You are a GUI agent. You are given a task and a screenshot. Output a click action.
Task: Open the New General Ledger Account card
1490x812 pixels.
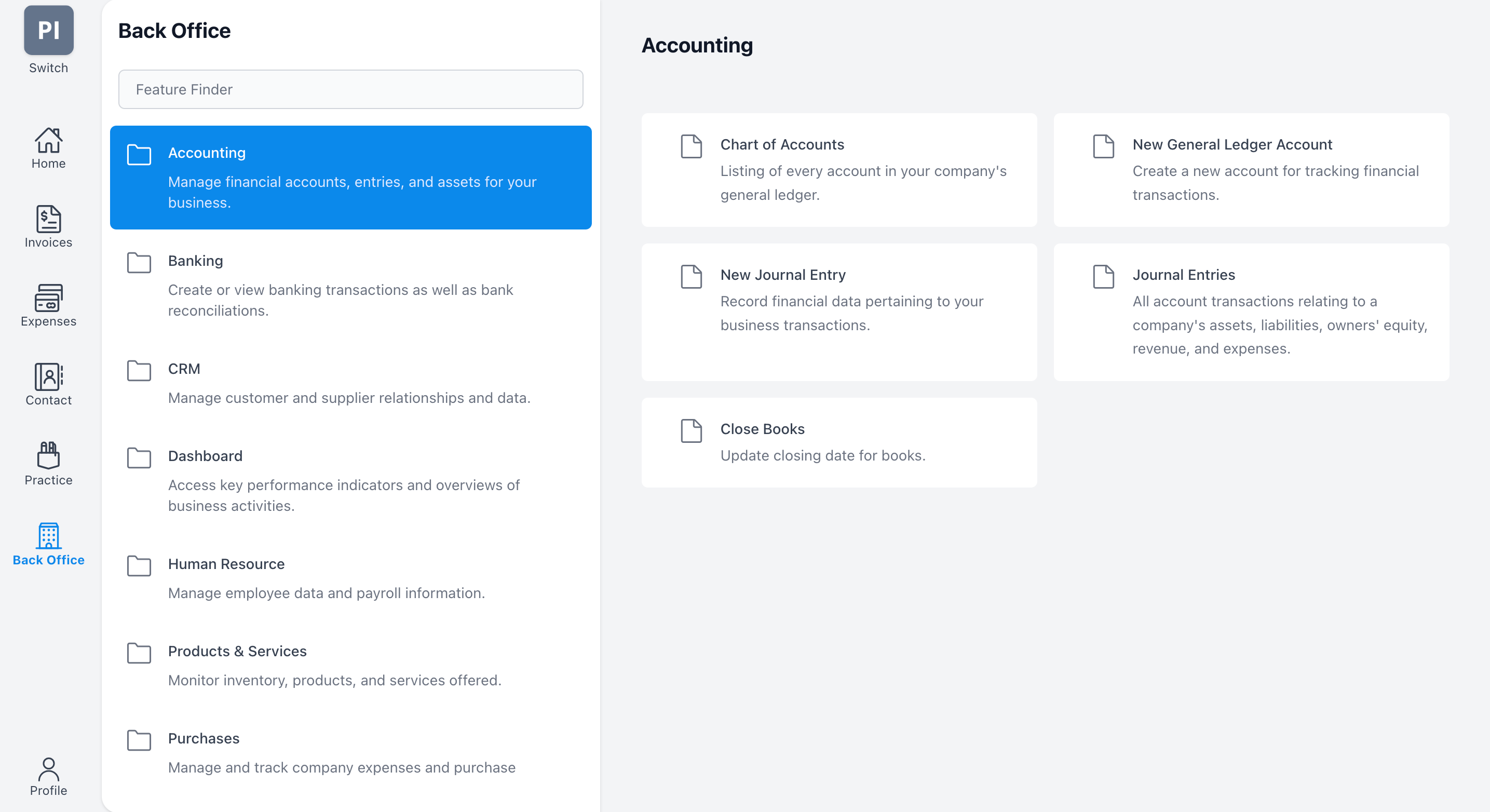click(x=1251, y=169)
